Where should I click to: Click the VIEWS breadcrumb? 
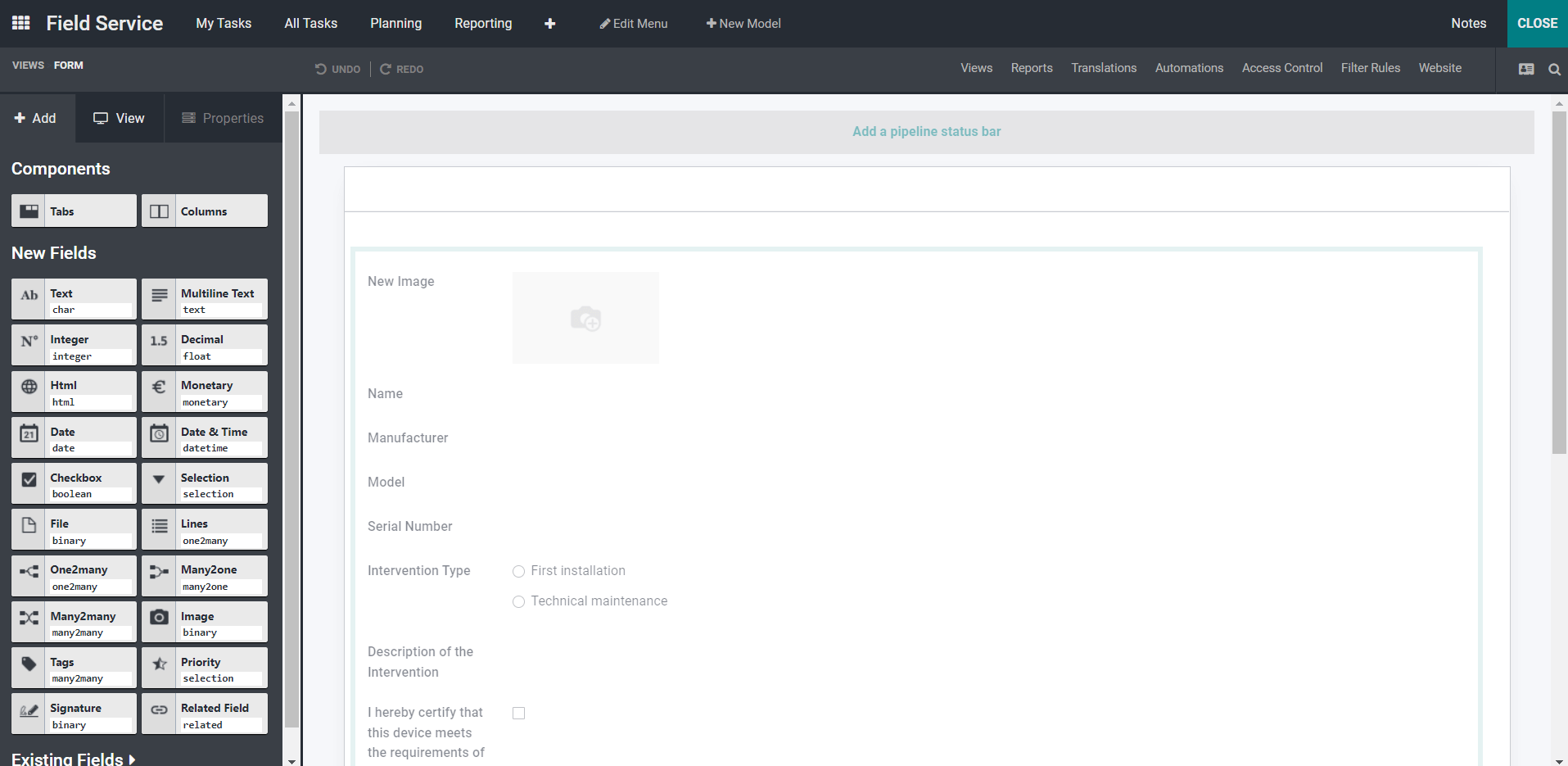[28, 66]
